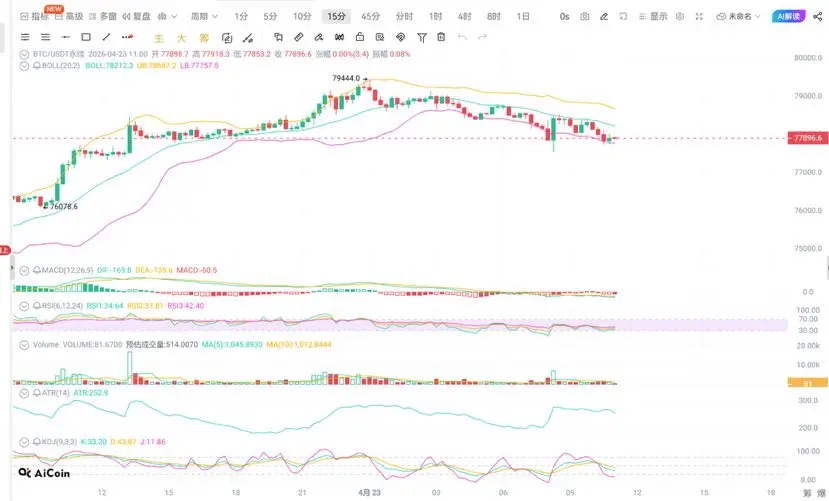Select the three horizontal lines tool

pyautogui.click(x=45, y=37)
